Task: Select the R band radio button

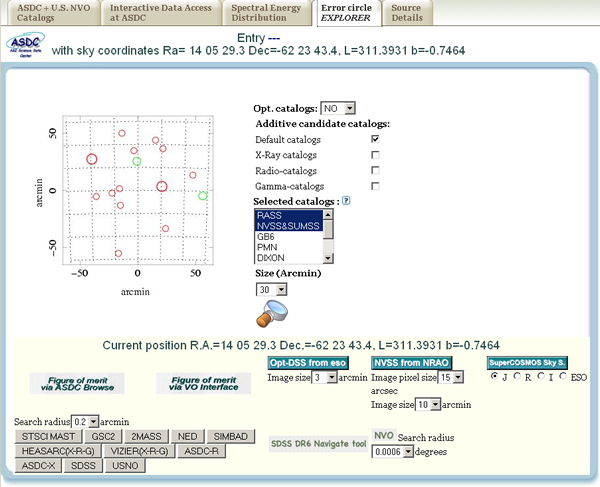Action: click(x=517, y=376)
